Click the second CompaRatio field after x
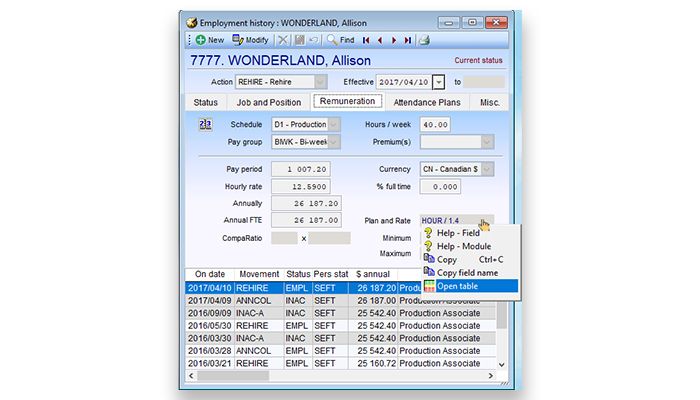Viewport: 700px width, 400px height. tap(329, 238)
